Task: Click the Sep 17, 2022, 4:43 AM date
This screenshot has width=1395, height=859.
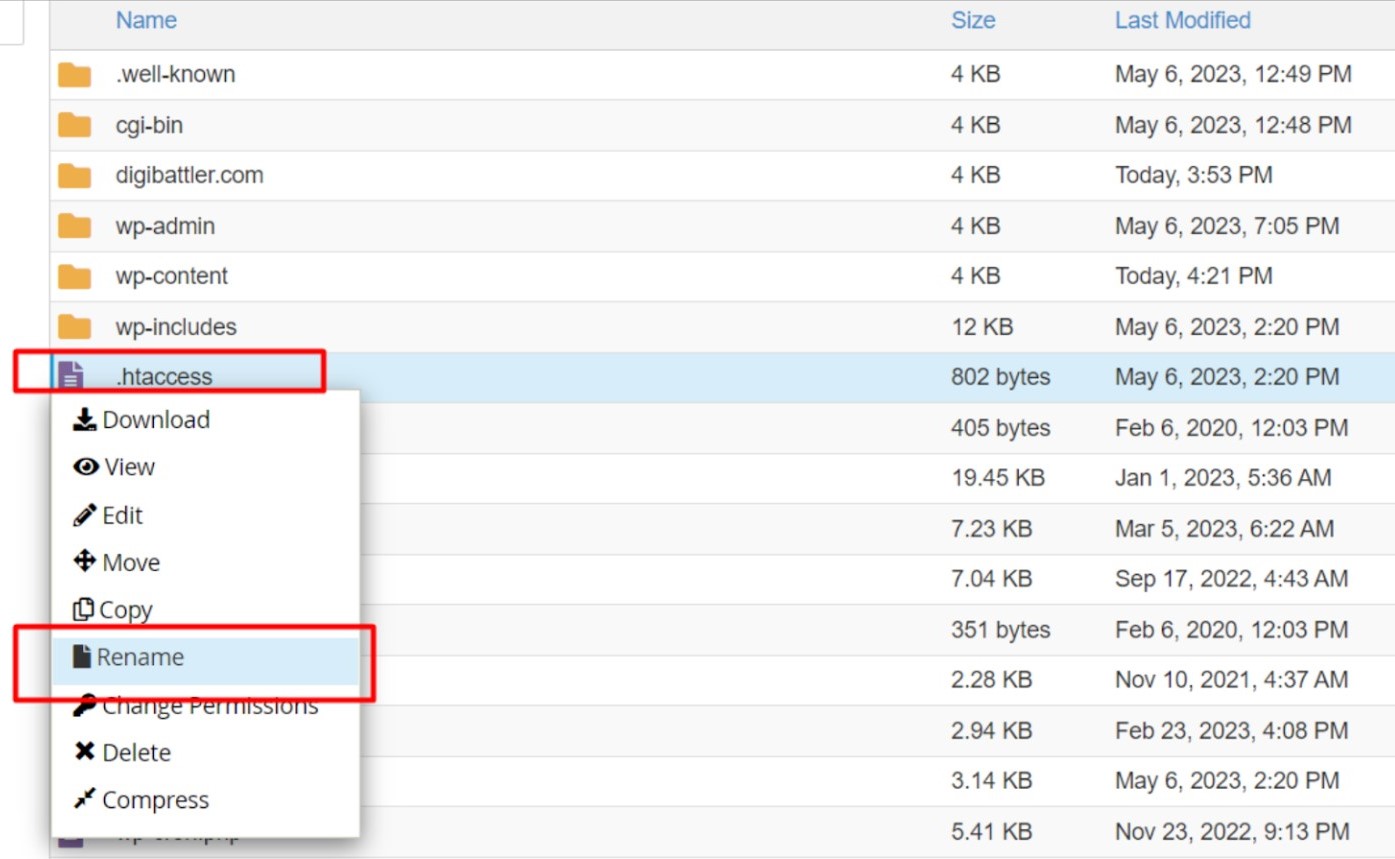Action: click(1232, 579)
